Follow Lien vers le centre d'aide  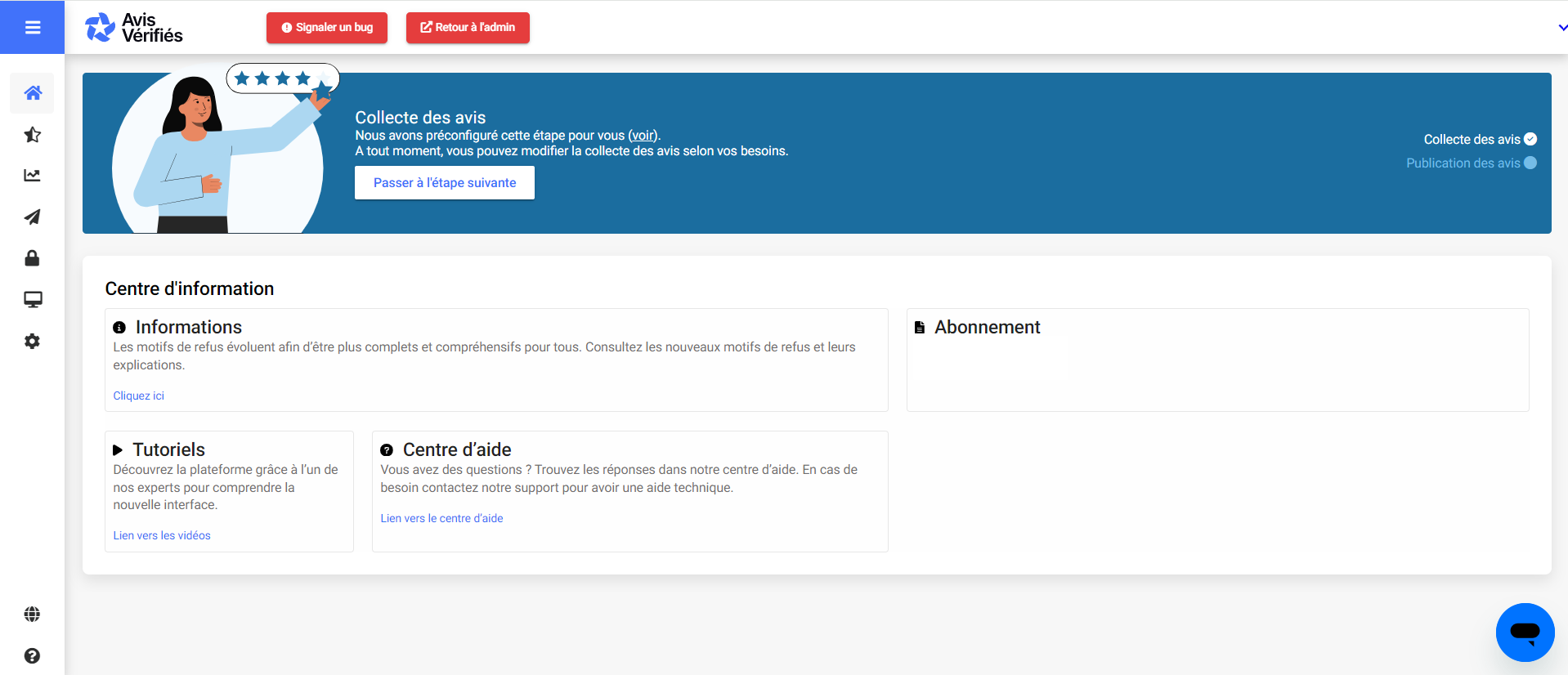441,518
